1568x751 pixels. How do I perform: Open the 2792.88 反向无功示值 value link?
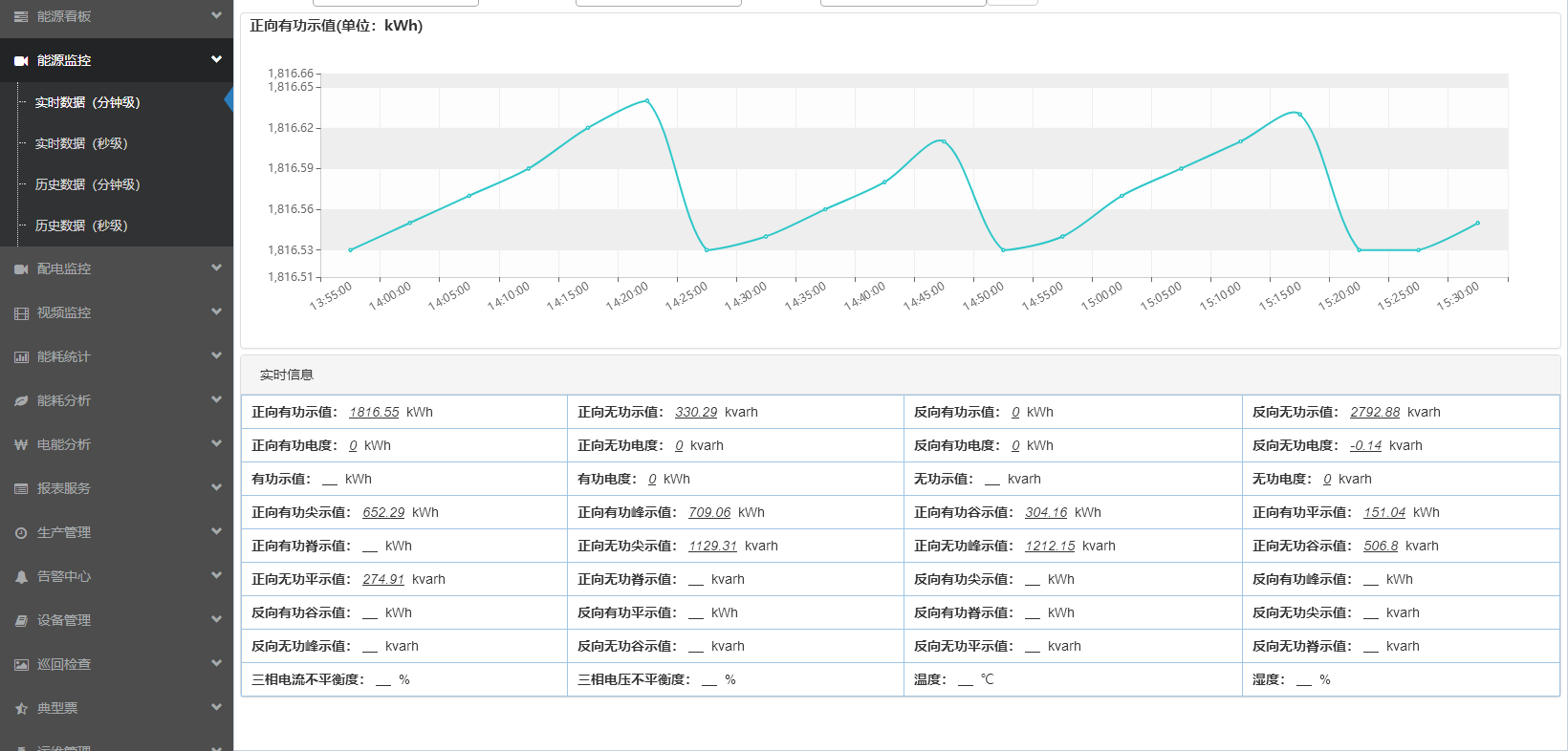click(x=1374, y=413)
